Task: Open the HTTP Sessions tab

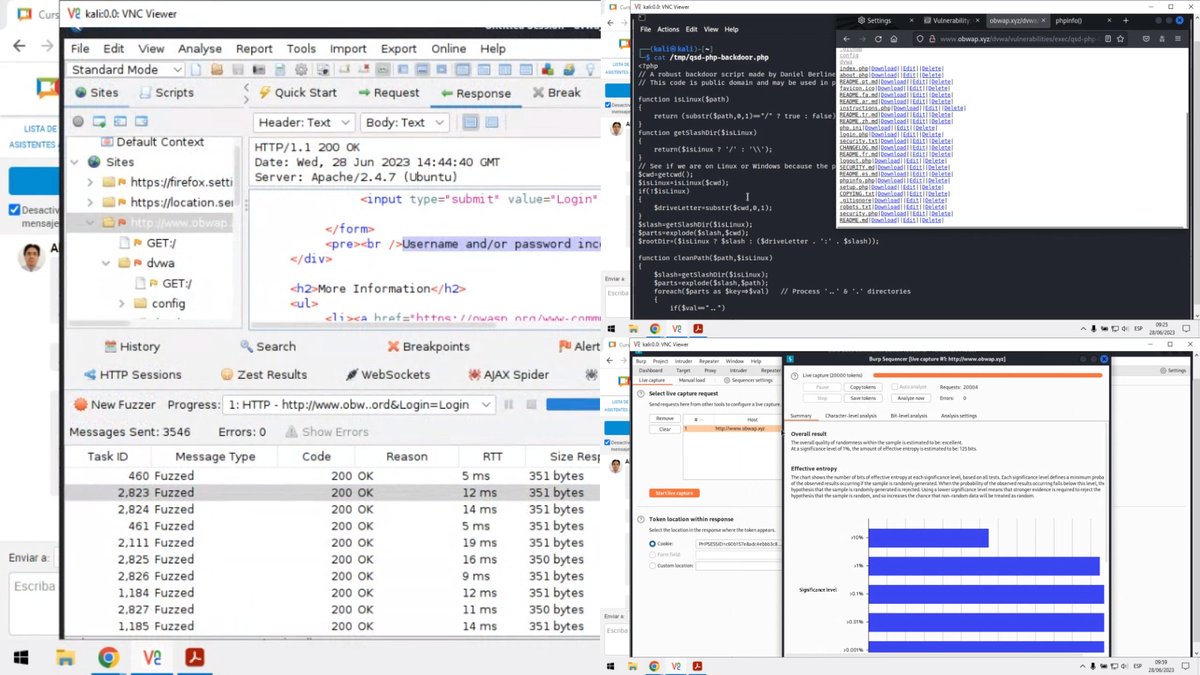Action: [x=133, y=374]
